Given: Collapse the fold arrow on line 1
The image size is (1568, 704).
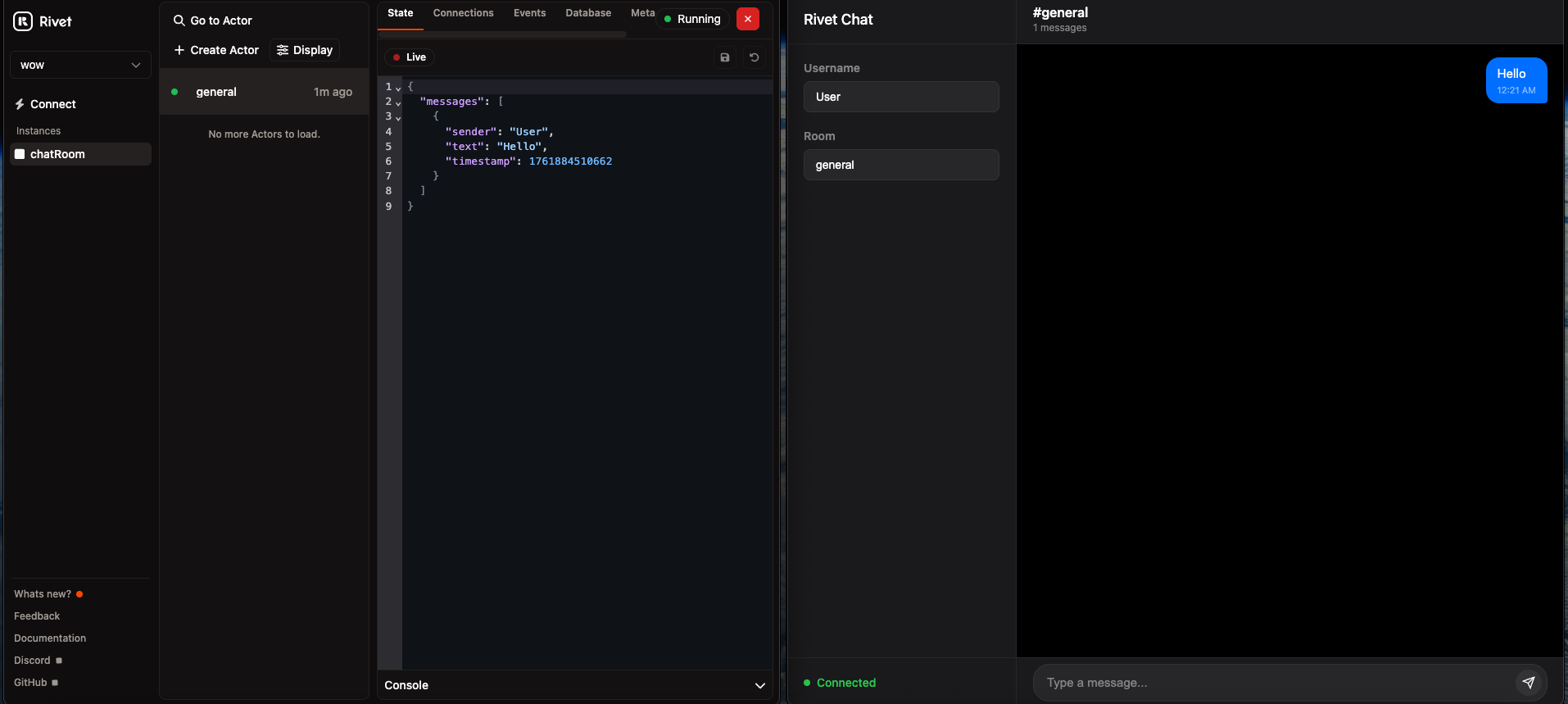Looking at the screenshot, I should [398, 88].
